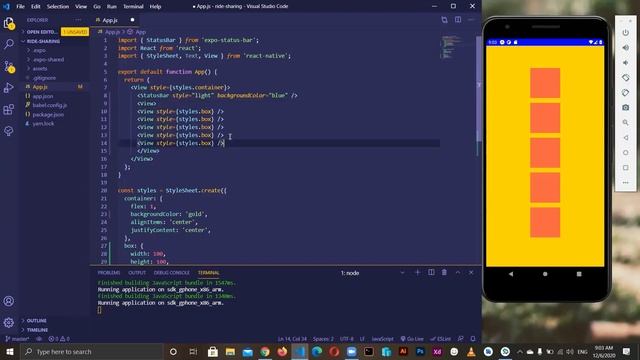Open editor More Actions ellipsis
The width and height of the screenshot is (640, 360).
pos(471,20)
